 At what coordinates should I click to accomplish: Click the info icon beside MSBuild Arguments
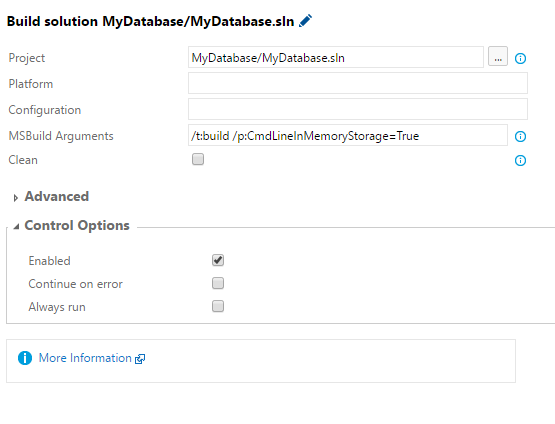pyautogui.click(x=520, y=136)
